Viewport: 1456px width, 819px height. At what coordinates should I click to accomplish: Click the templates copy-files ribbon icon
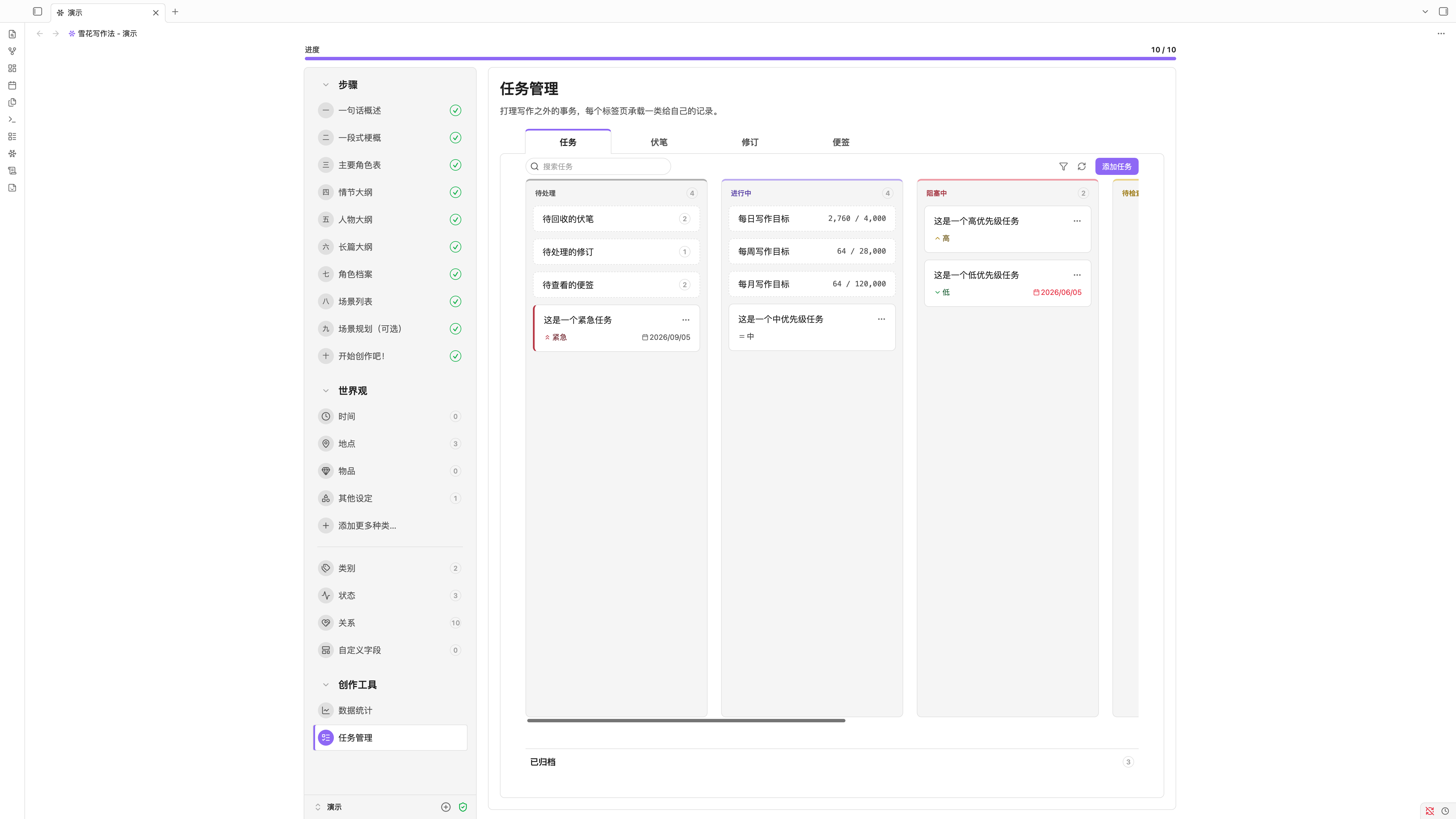coord(12,102)
